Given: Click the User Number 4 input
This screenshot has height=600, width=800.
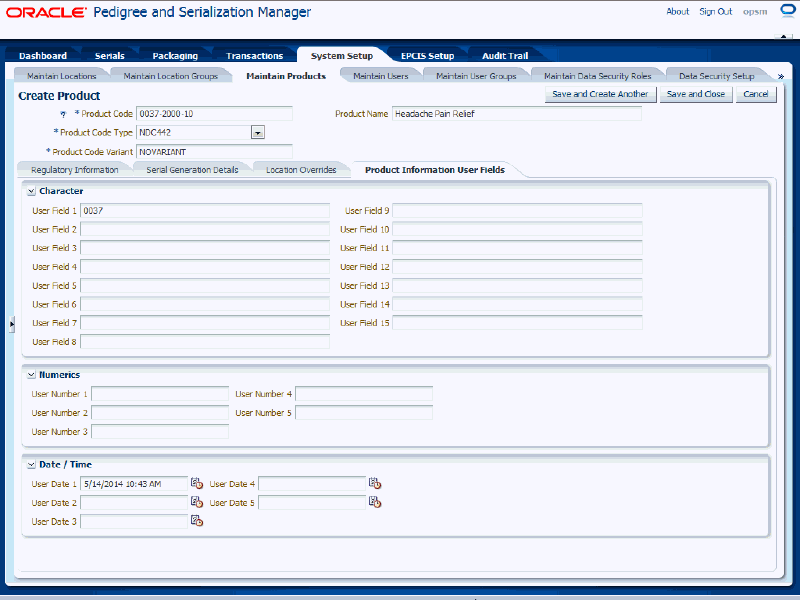Looking at the screenshot, I should (364, 394).
